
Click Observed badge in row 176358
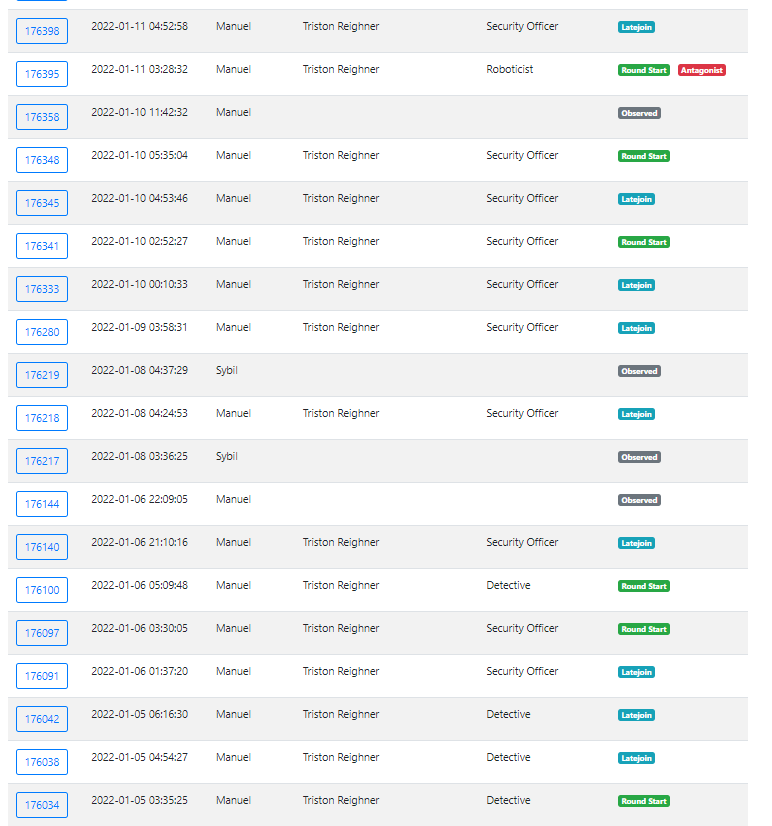coord(639,114)
